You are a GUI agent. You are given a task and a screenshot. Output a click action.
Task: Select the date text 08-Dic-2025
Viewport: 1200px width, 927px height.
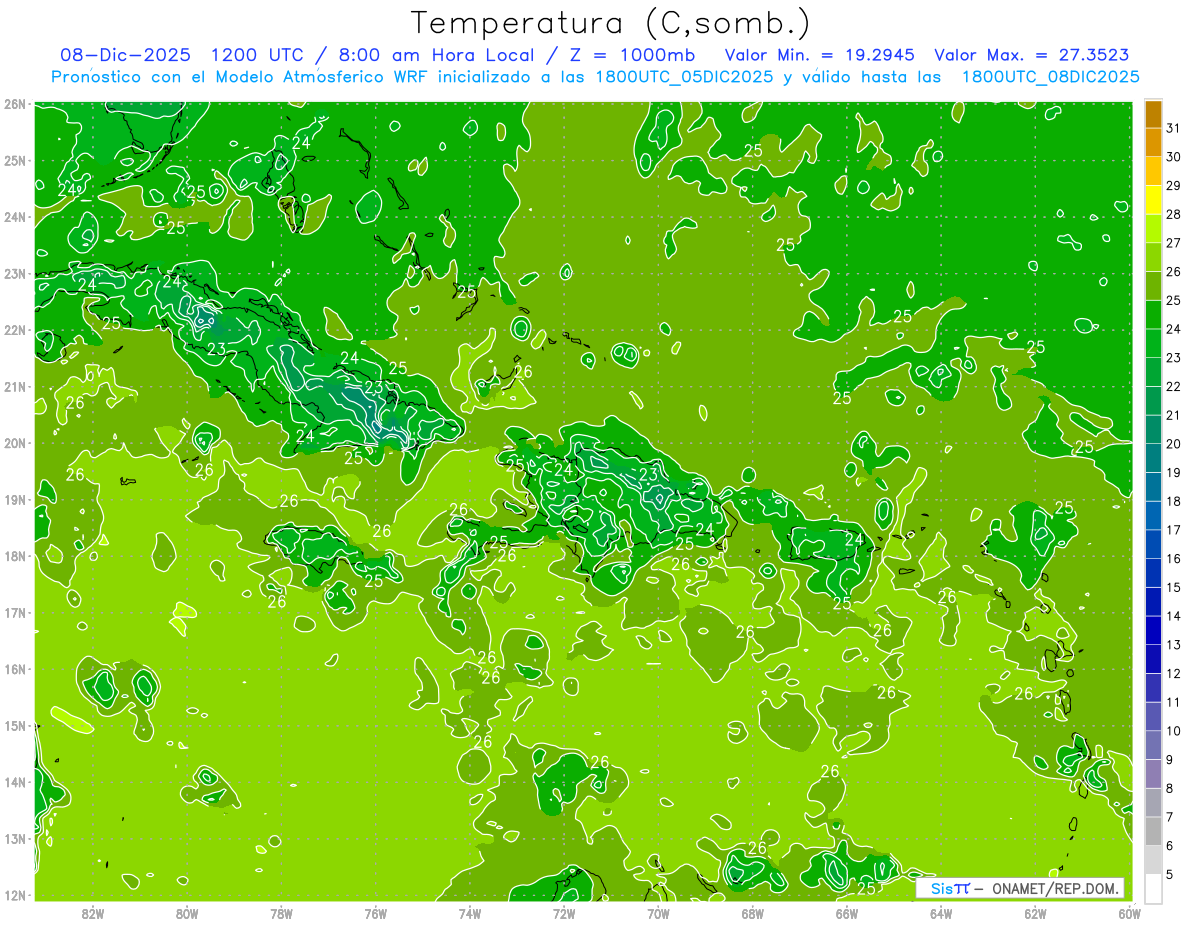[125, 55]
